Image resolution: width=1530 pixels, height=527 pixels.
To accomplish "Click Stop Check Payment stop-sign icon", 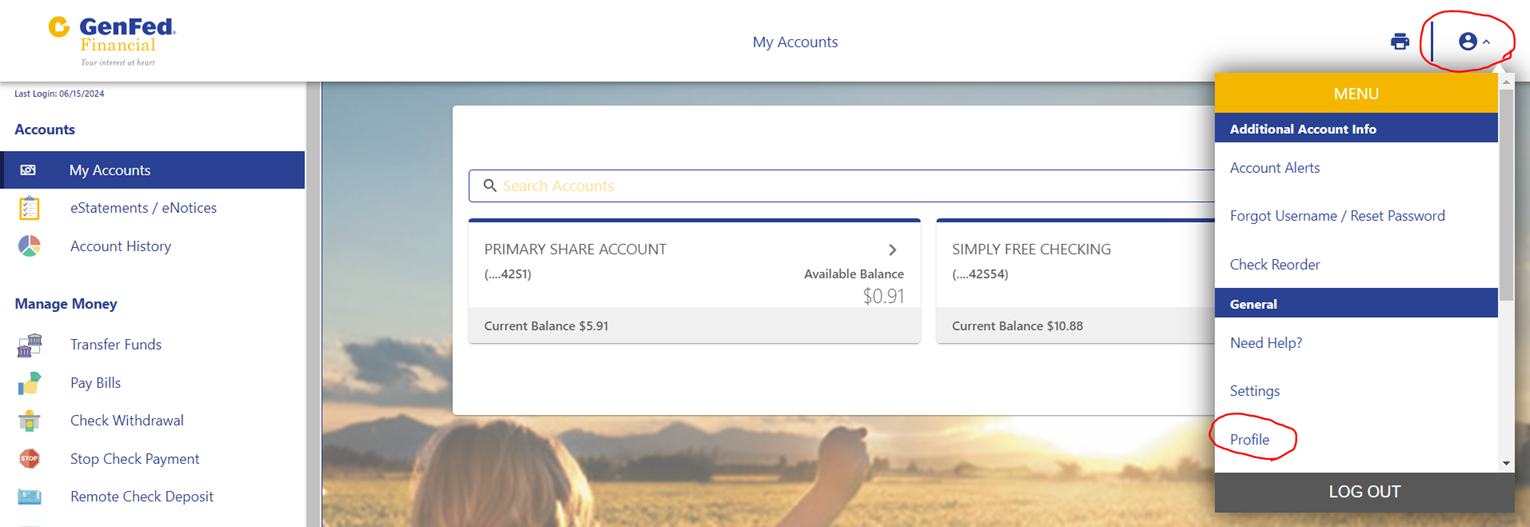I will pos(29,459).
